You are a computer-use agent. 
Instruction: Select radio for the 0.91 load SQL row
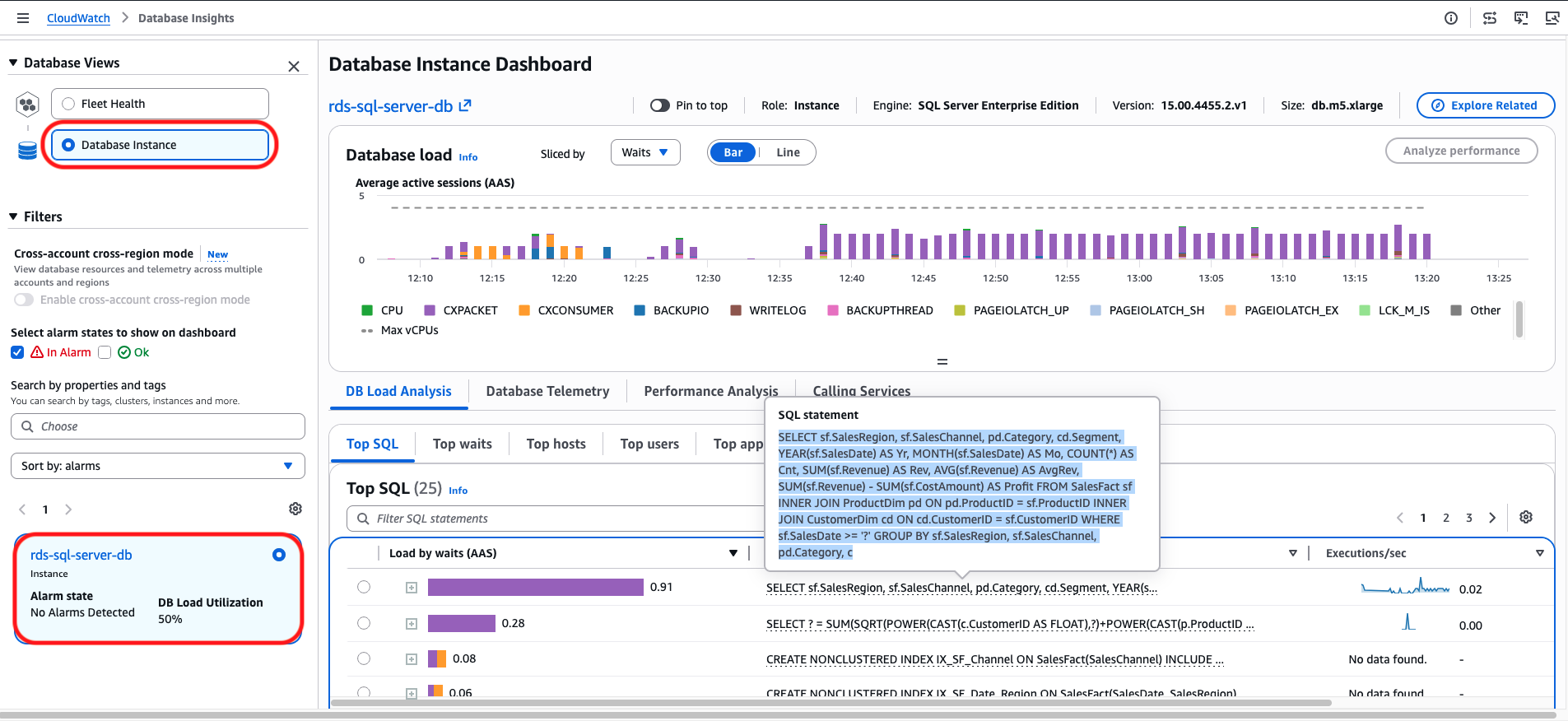point(364,587)
